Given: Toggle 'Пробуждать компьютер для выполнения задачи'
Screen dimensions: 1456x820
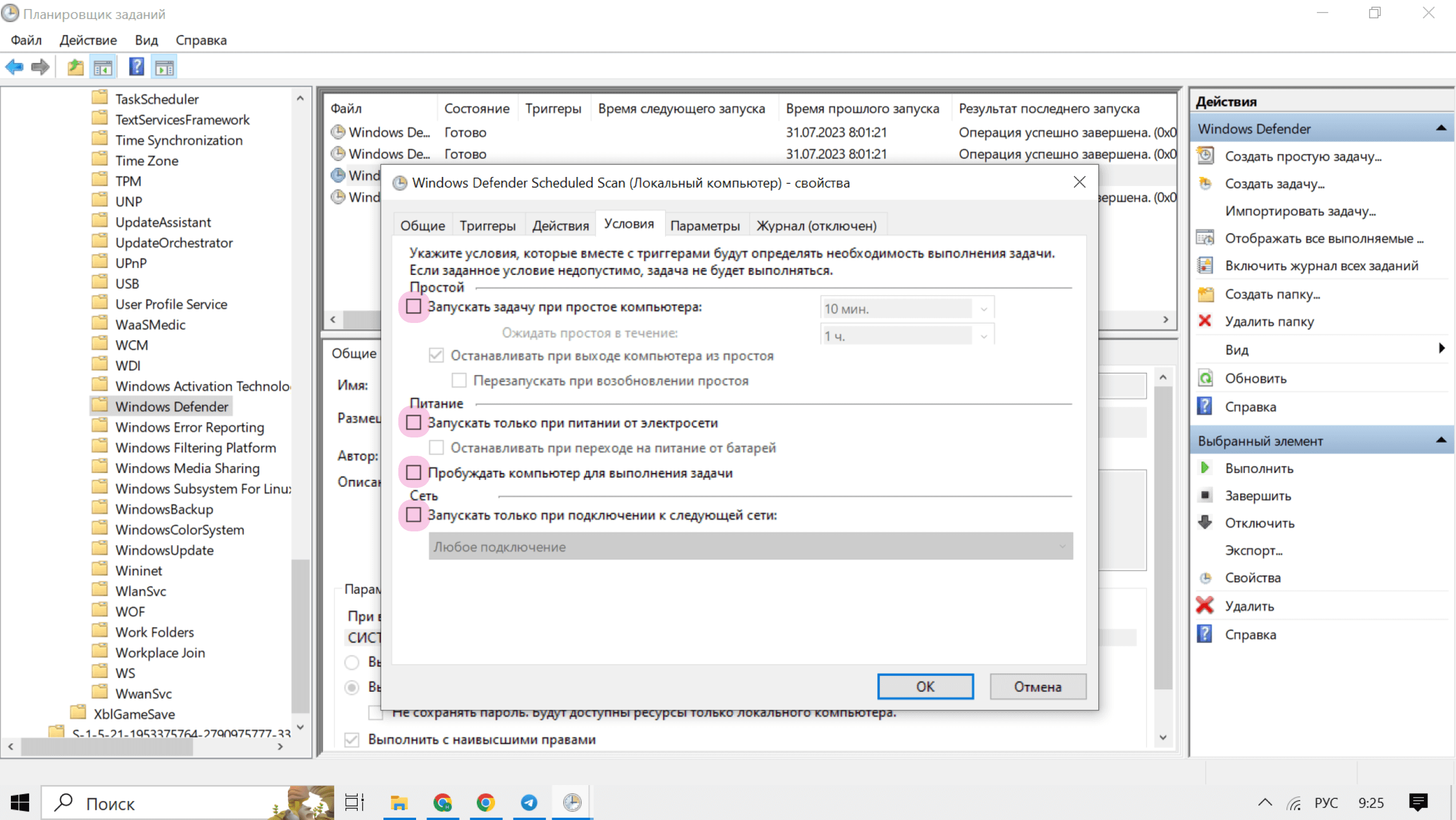Looking at the screenshot, I should 413,472.
